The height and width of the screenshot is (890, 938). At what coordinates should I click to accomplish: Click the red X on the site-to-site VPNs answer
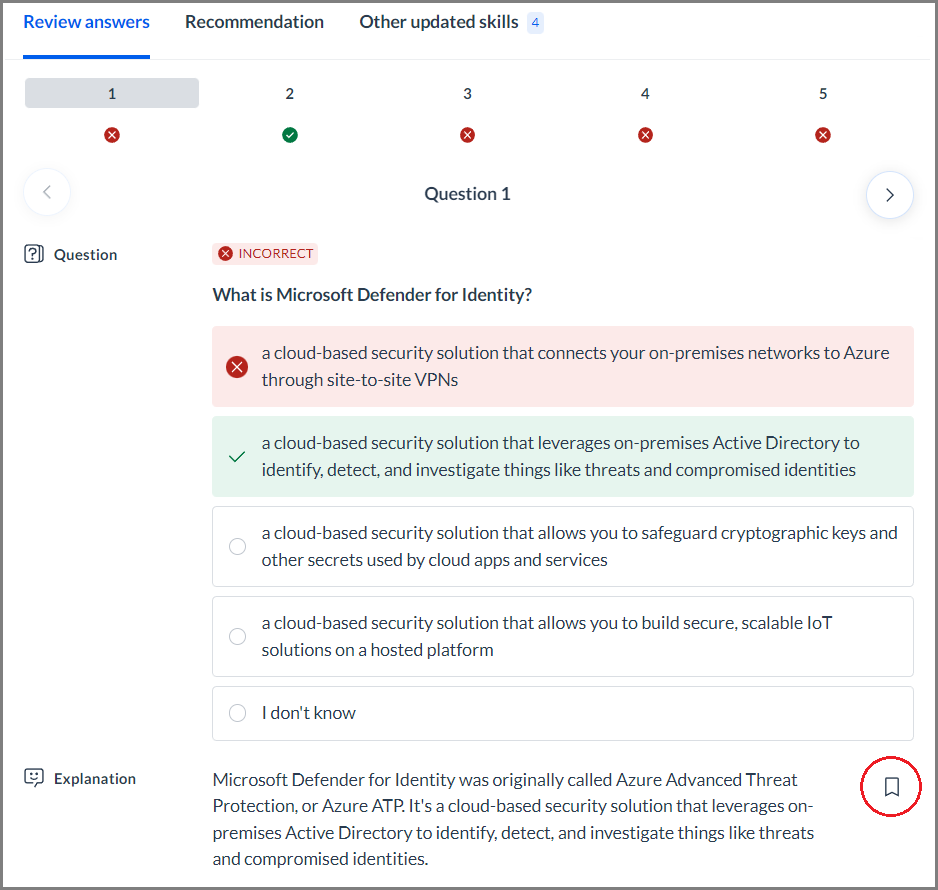[237, 367]
